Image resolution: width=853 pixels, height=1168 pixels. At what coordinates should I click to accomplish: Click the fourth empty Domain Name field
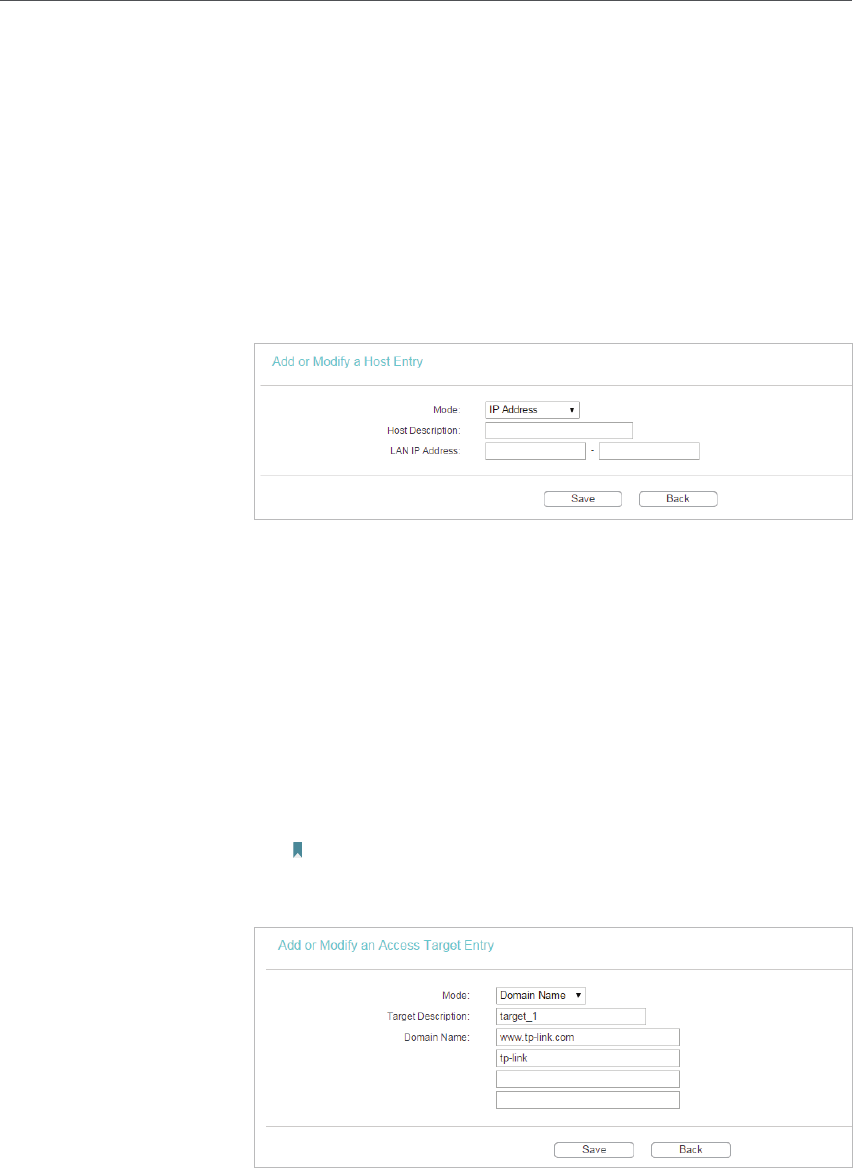coord(587,1099)
